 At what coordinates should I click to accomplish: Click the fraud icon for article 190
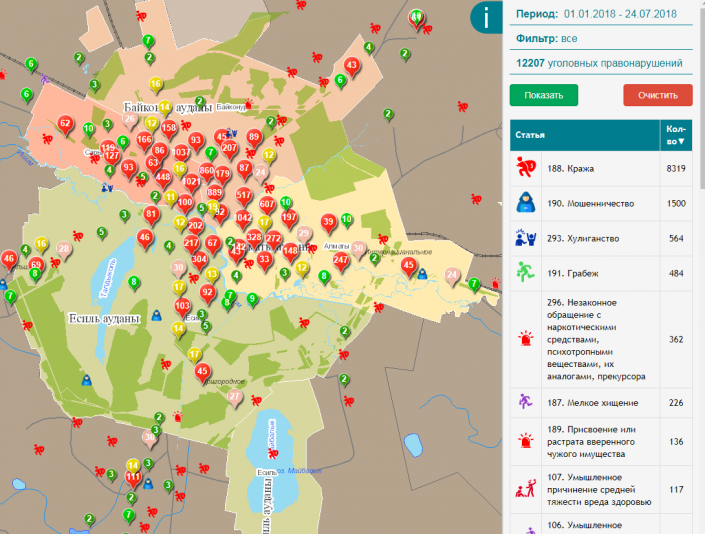pos(526,203)
